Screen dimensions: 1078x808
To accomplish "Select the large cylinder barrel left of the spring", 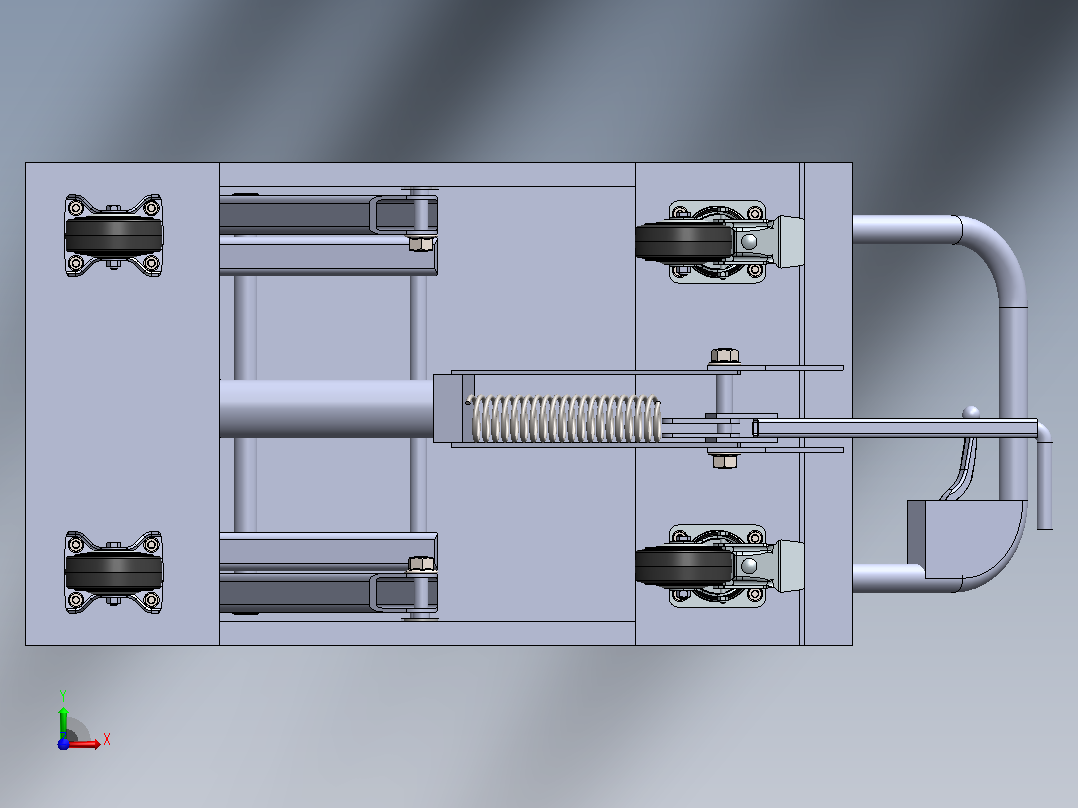I will [x=326, y=409].
